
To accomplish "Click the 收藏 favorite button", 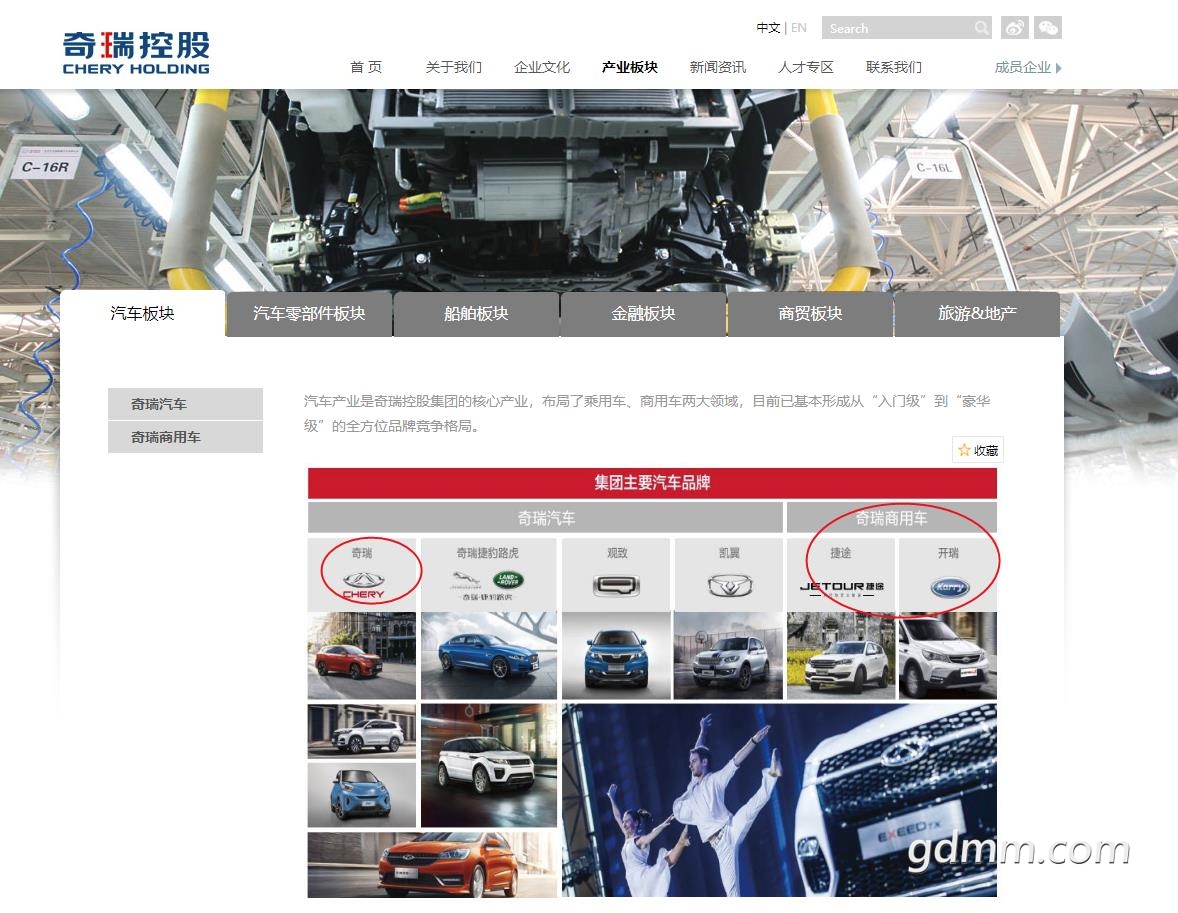I will (x=977, y=450).
